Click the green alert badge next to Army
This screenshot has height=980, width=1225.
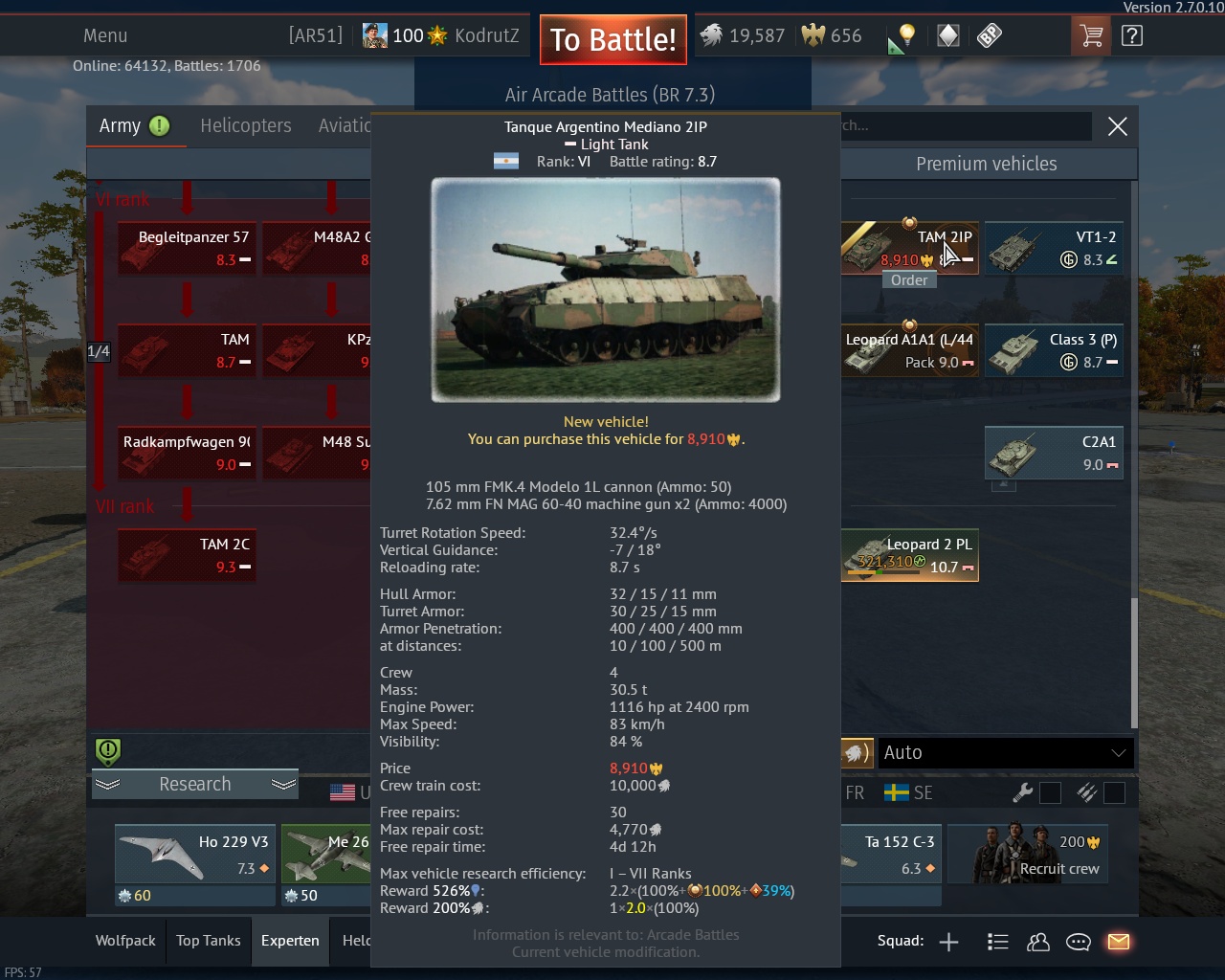pos(160,126)
